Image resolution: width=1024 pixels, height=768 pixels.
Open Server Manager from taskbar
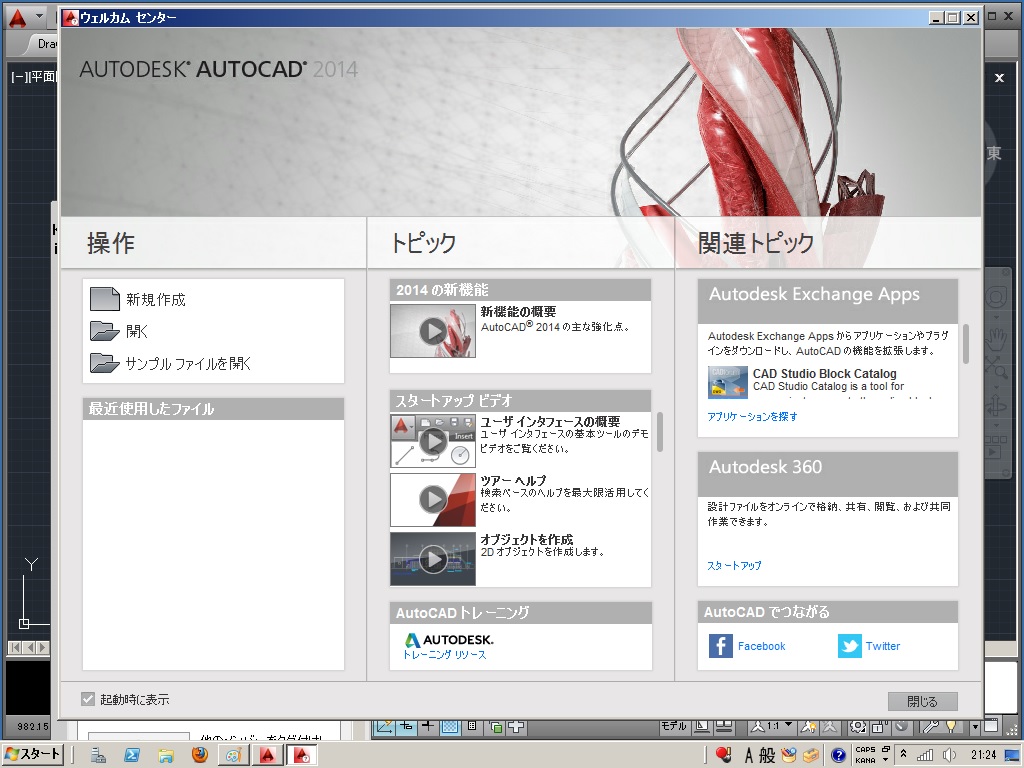(x=98, y=756)
